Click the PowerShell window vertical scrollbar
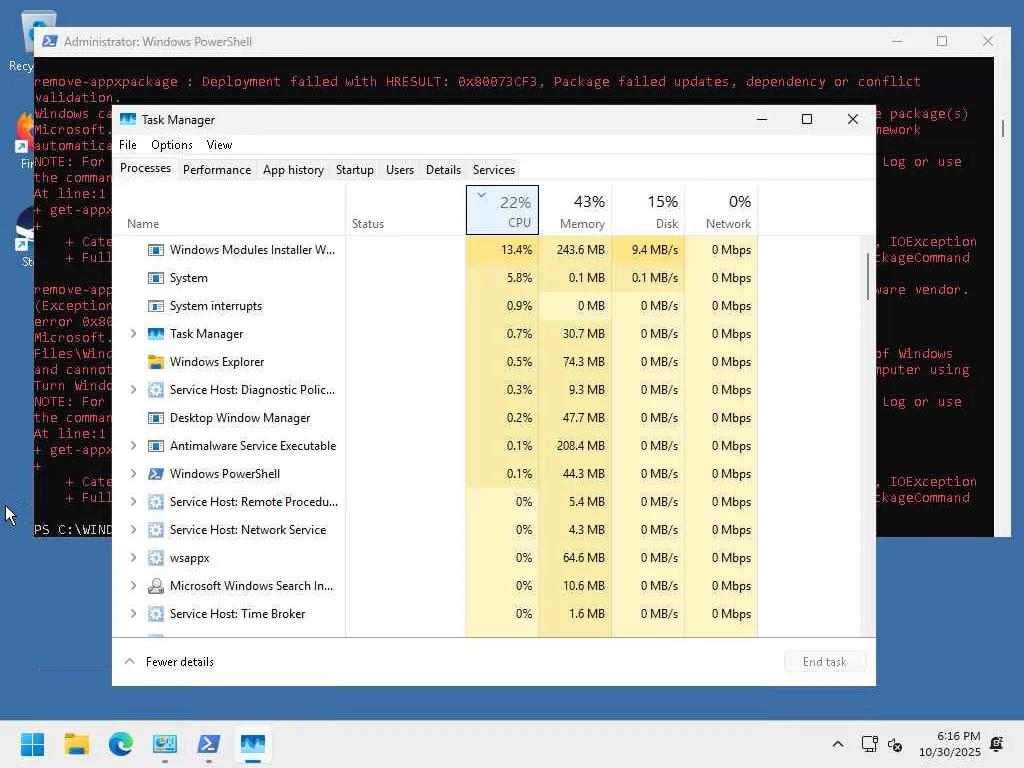Image resolution: width=1024 pixels, height=768 pixels. [1003, 128]
